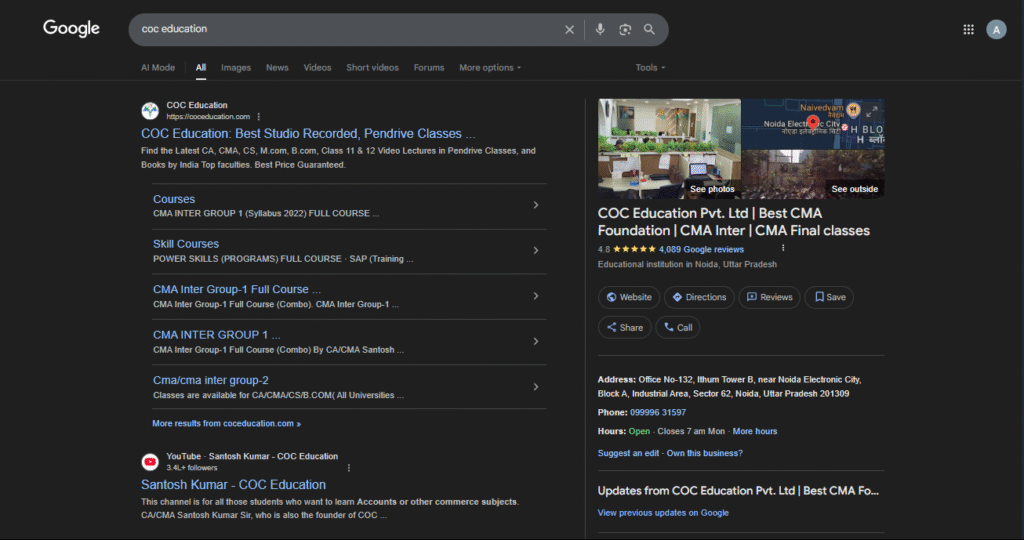
Task: Start voice search with microphone icon
Action: (x=600, y=30)
